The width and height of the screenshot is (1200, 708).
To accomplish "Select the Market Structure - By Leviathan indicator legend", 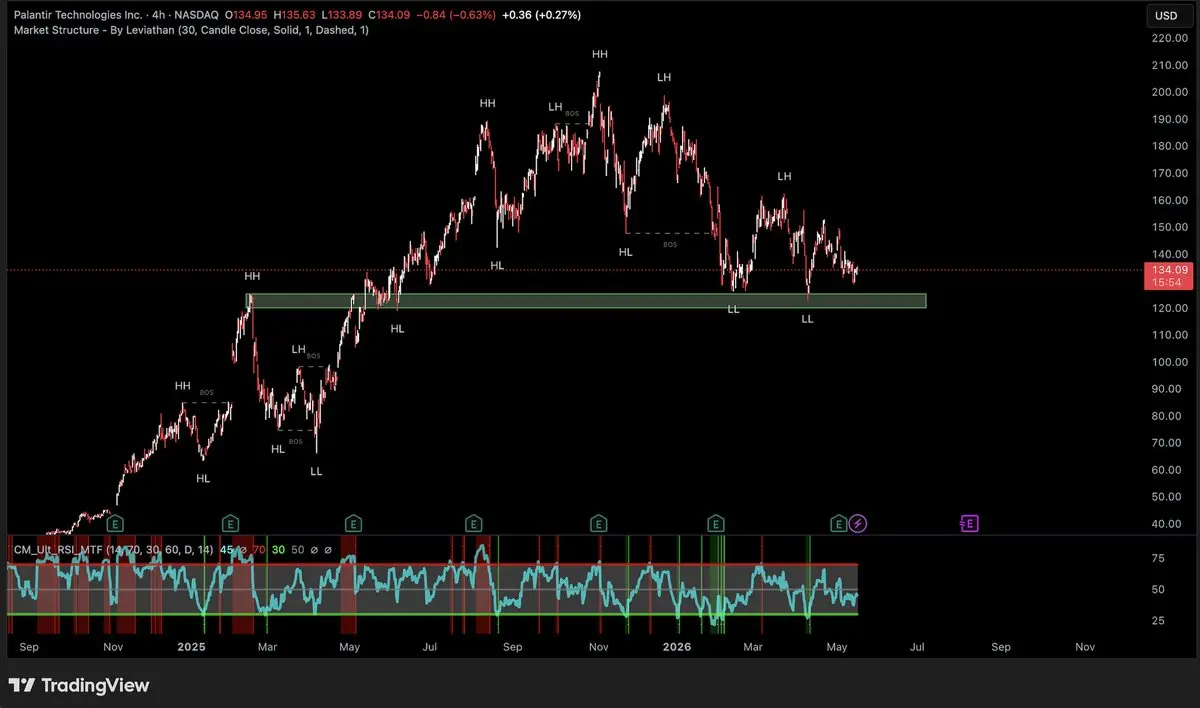I will [x=191, y=31].
